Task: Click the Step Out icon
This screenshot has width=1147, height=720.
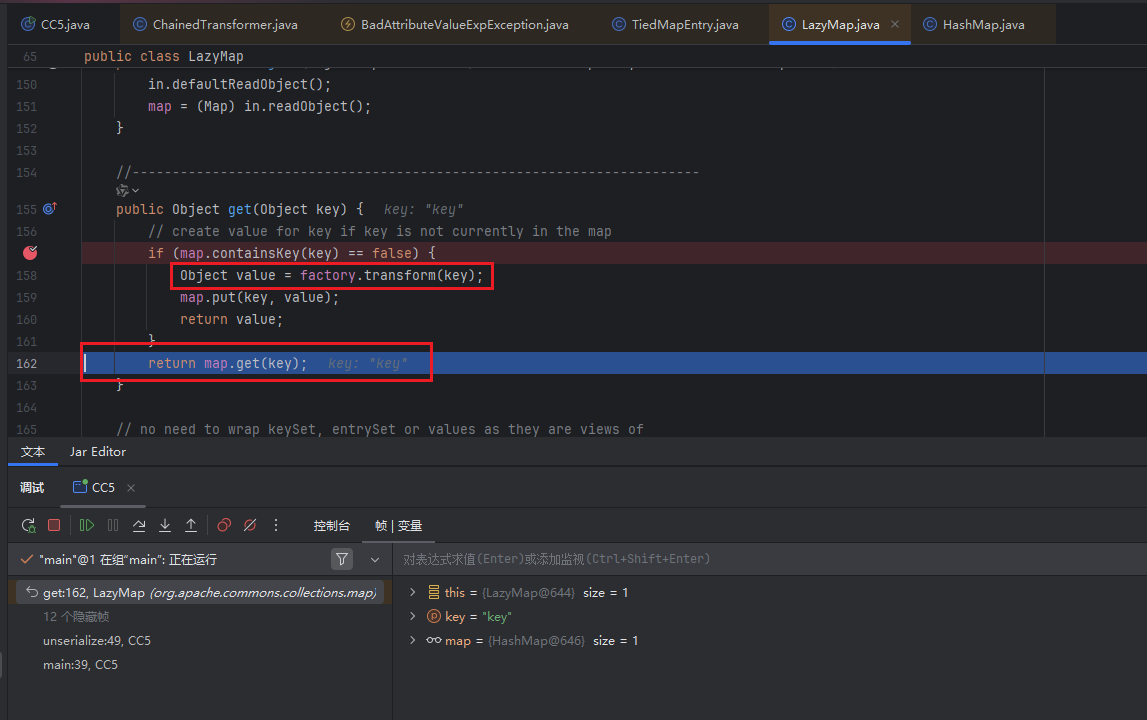Action: tap(191, 525)
